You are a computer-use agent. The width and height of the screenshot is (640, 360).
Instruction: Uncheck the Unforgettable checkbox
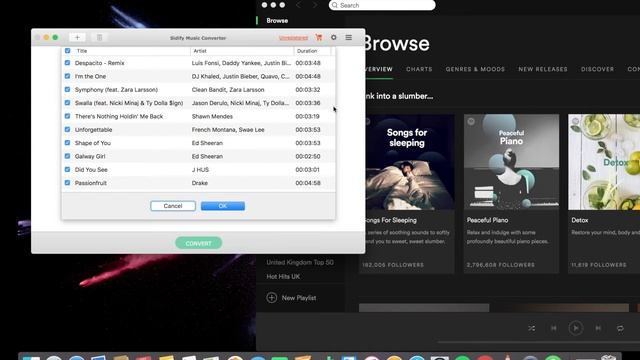pos(67,129)
